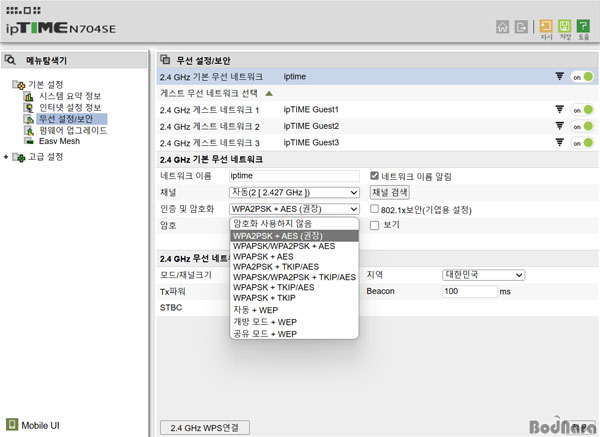The width and height of the screenshot is (600, 437).
Task: Open 시스템 요약 정보 in menu tree
Action: tap(70, 96)
